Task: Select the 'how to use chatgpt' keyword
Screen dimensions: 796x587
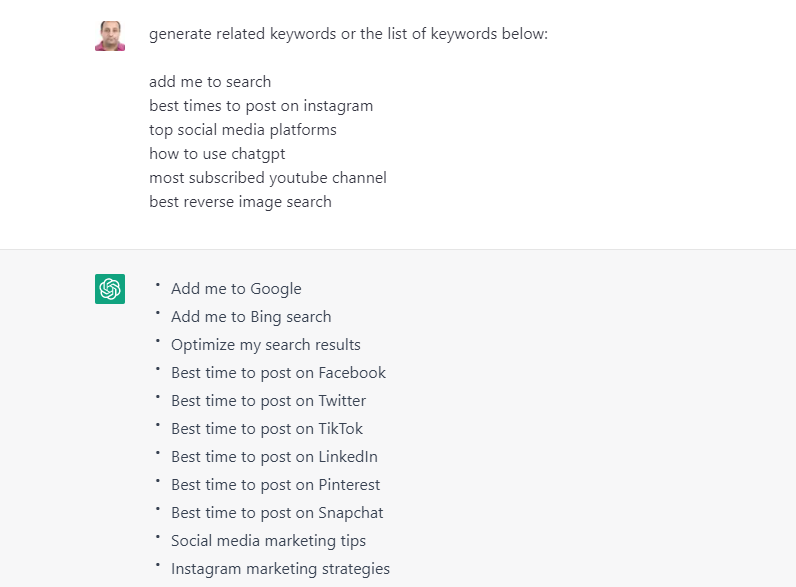Action: tap(217, 154)
